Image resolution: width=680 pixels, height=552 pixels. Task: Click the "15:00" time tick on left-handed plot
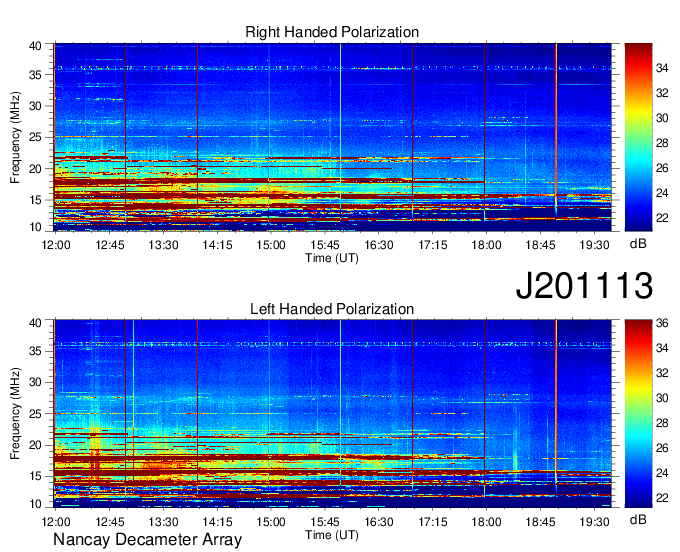pos(271,521)
